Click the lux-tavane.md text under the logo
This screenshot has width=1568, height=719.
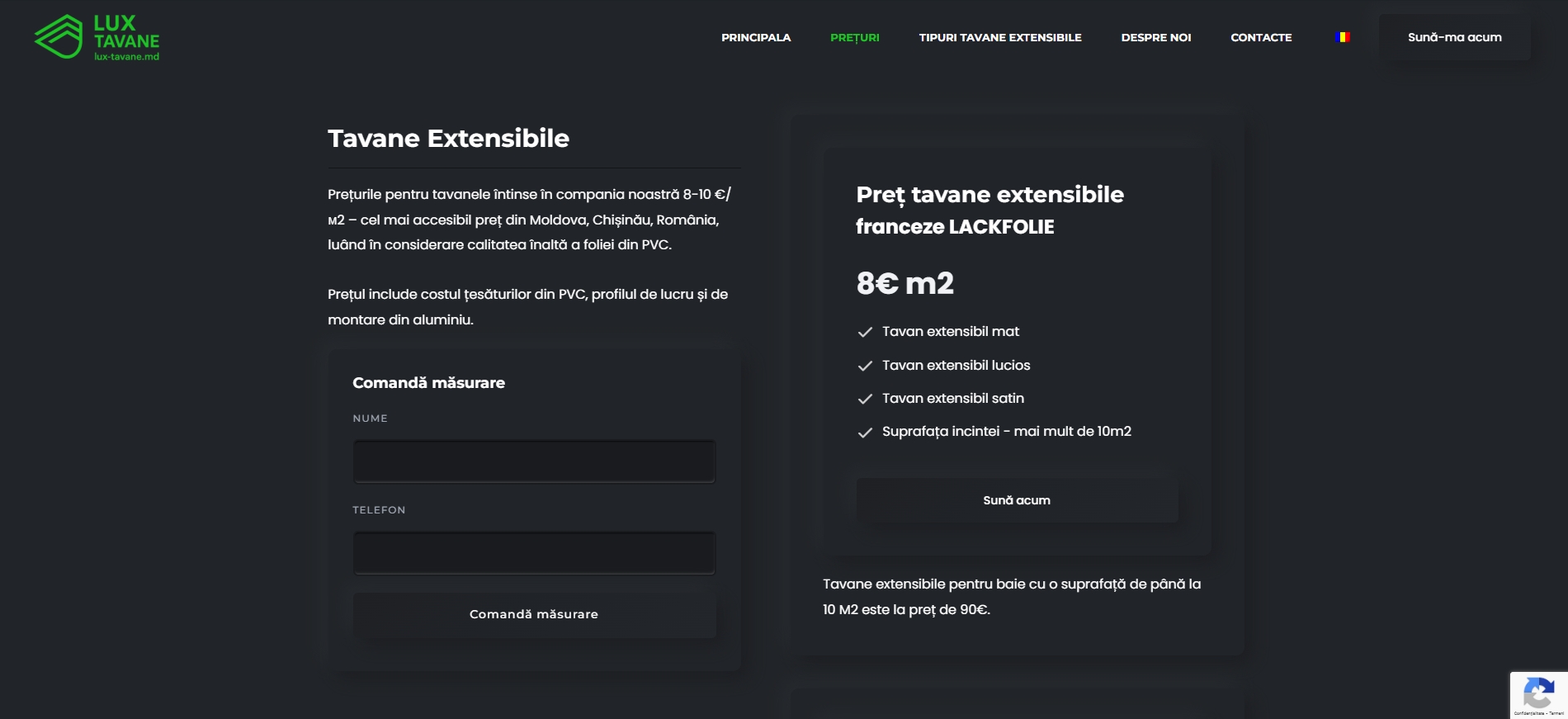click(x=126, y=57)
